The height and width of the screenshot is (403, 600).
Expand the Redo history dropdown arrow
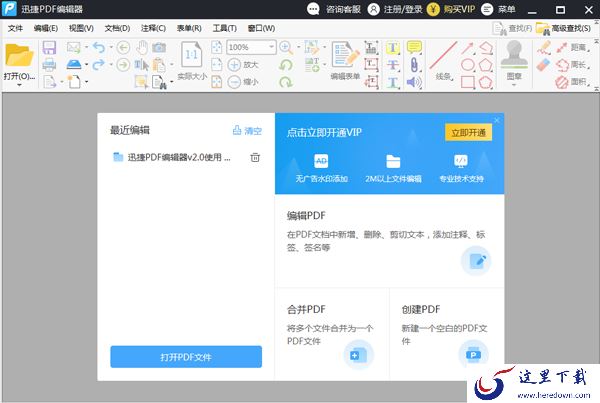point(111,64)
